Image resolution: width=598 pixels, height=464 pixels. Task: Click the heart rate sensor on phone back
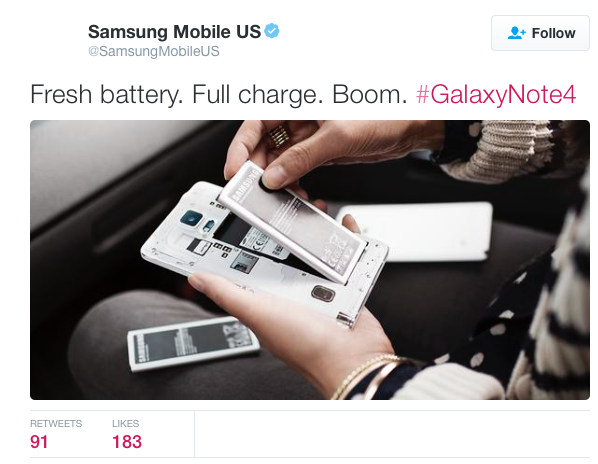coord(209,225)
